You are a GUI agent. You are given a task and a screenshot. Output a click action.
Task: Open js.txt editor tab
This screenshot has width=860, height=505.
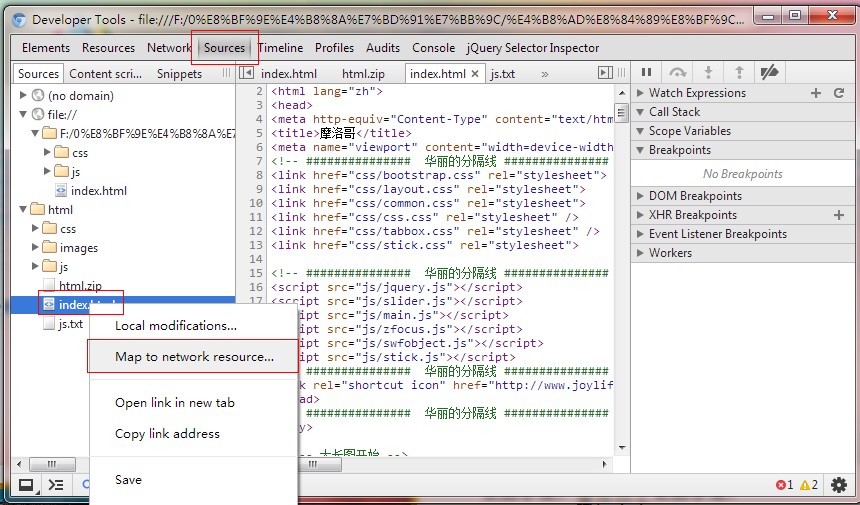pos(503,73)
